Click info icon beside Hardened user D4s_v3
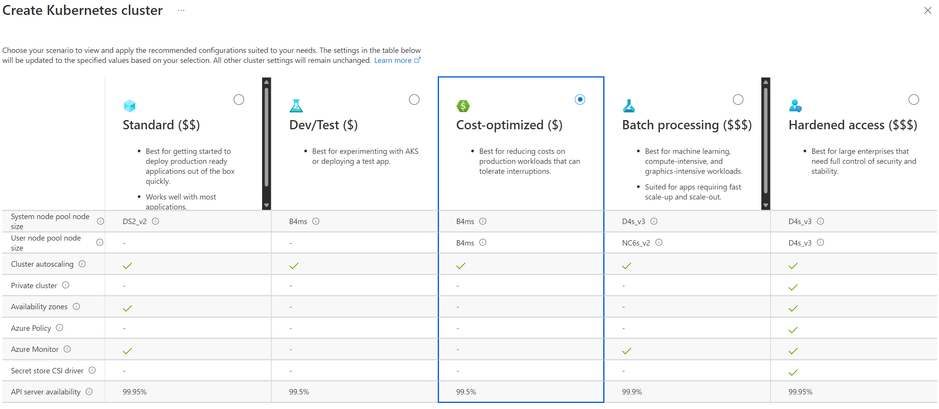 tap(820, 243)
